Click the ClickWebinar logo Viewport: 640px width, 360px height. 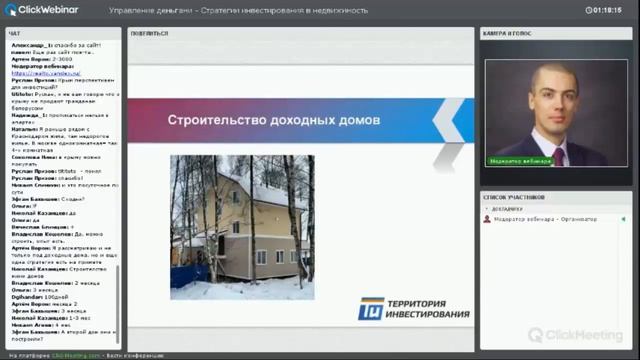pyautogui.click(x=41, y=10)
